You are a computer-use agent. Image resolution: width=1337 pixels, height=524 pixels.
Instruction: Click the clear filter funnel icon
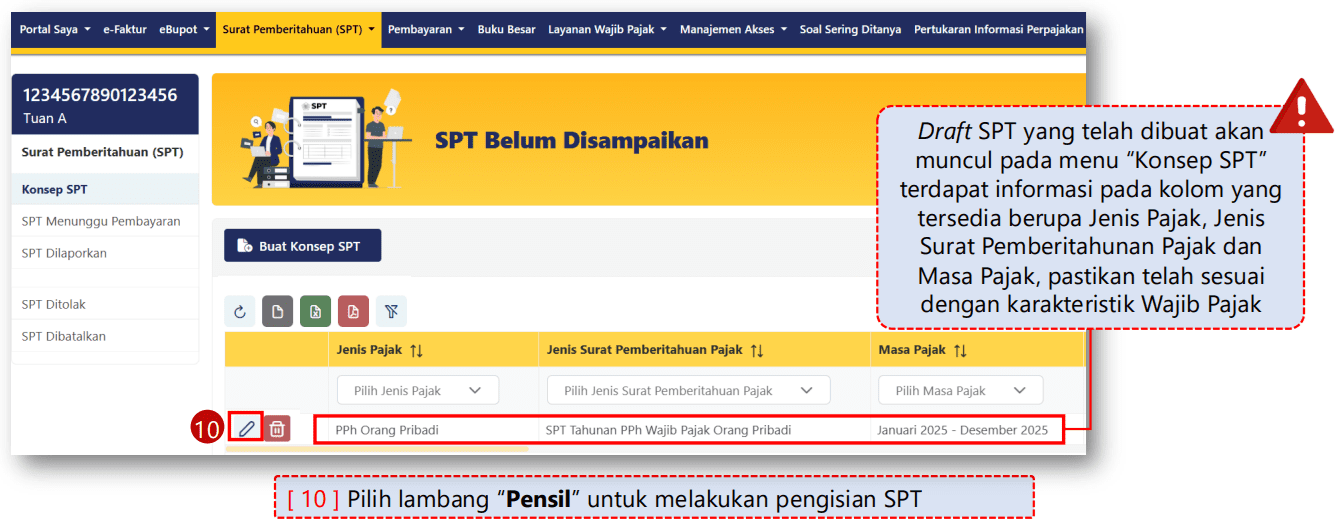point(391,312)
